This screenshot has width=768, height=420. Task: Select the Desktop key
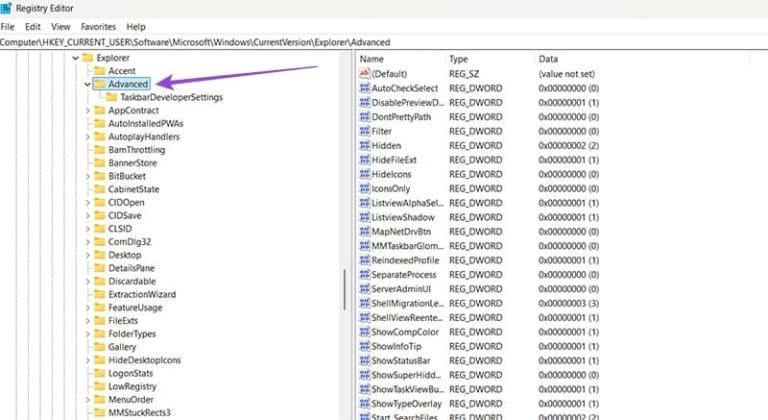click(124, 255)
